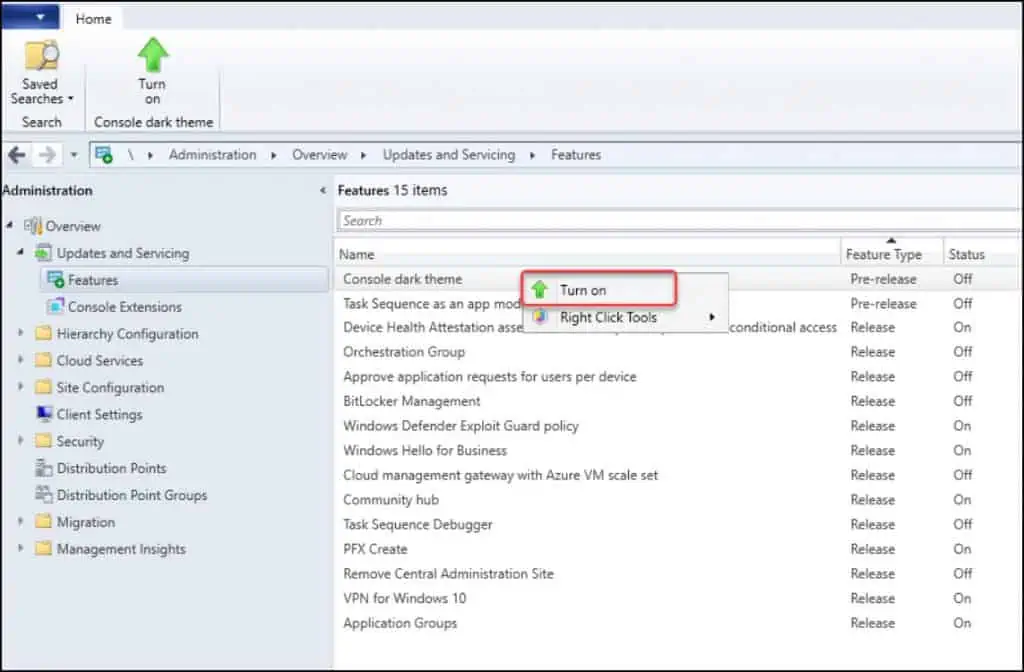This screenshot has height=672, width=1024.
Task: Expand the Management Insights node
Action: tap(21, 548)
